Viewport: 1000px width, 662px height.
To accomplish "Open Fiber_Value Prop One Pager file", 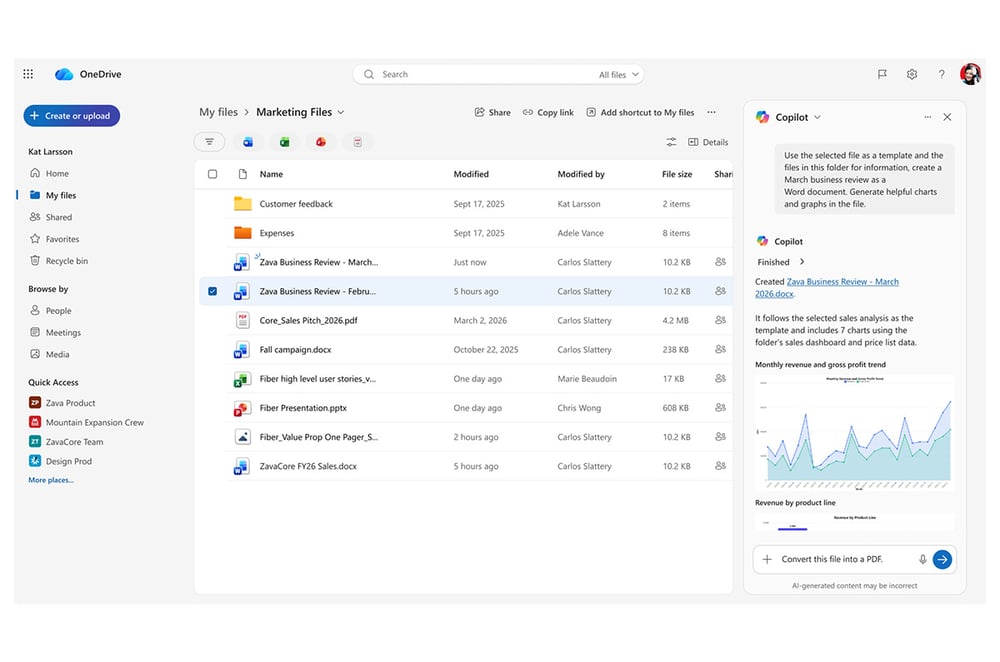I will tap(319, 437).
